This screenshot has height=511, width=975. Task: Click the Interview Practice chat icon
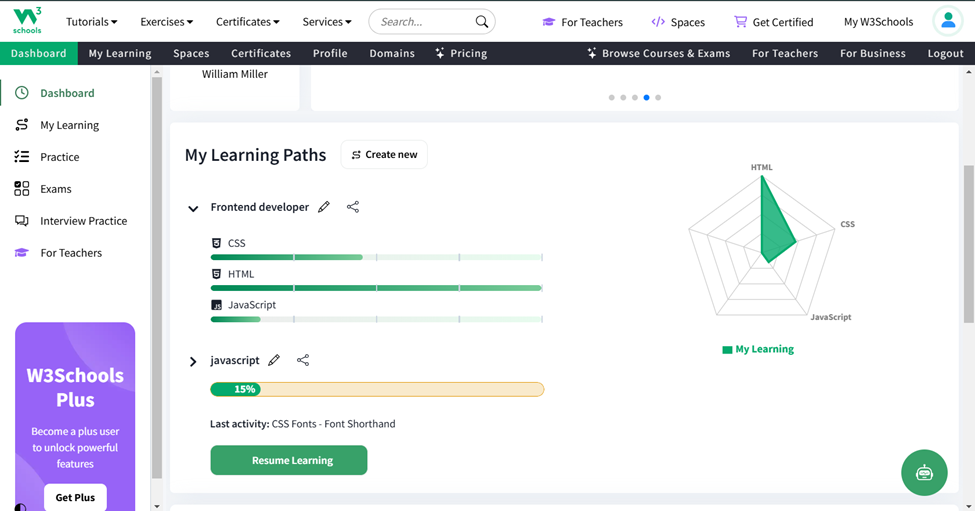coord(22,221)
